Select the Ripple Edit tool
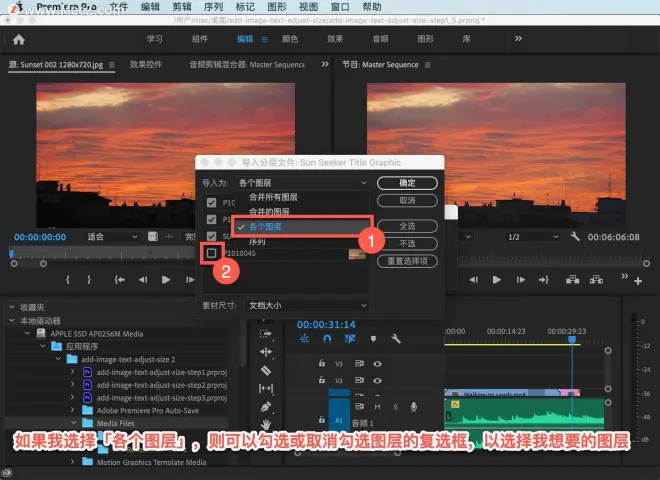 point(266,352)
